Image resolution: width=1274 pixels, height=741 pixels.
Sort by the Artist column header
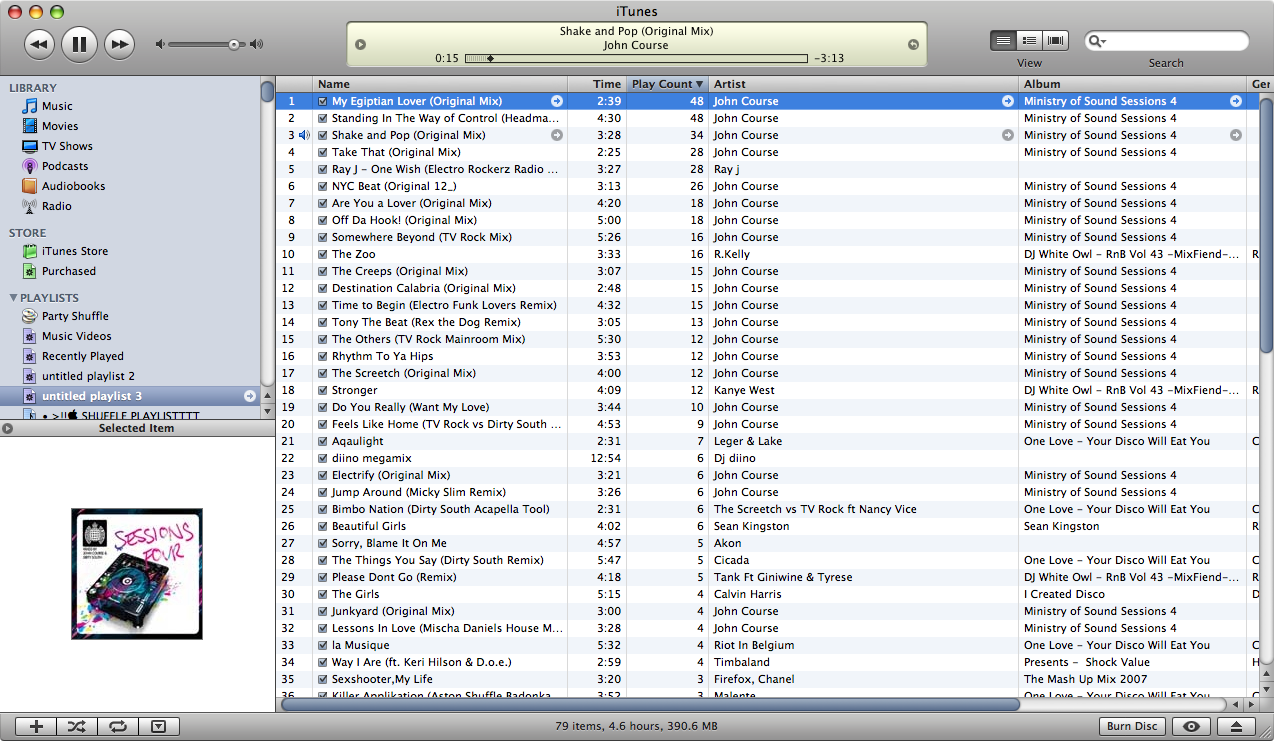(x=863, y=84)
